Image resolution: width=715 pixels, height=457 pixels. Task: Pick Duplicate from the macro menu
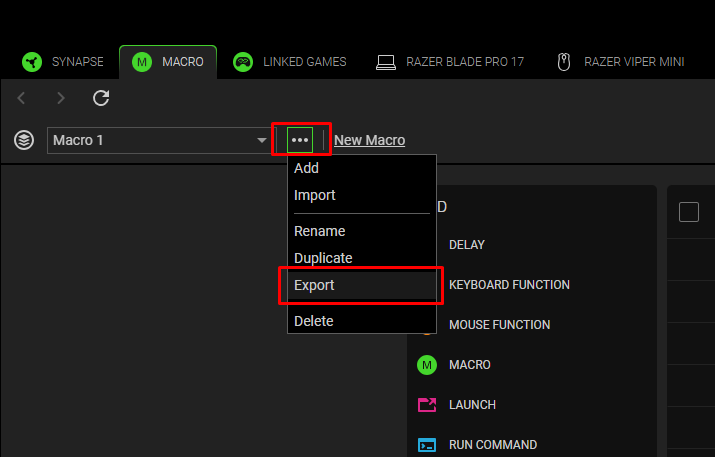pyautogui.click(x=323, y=258)
